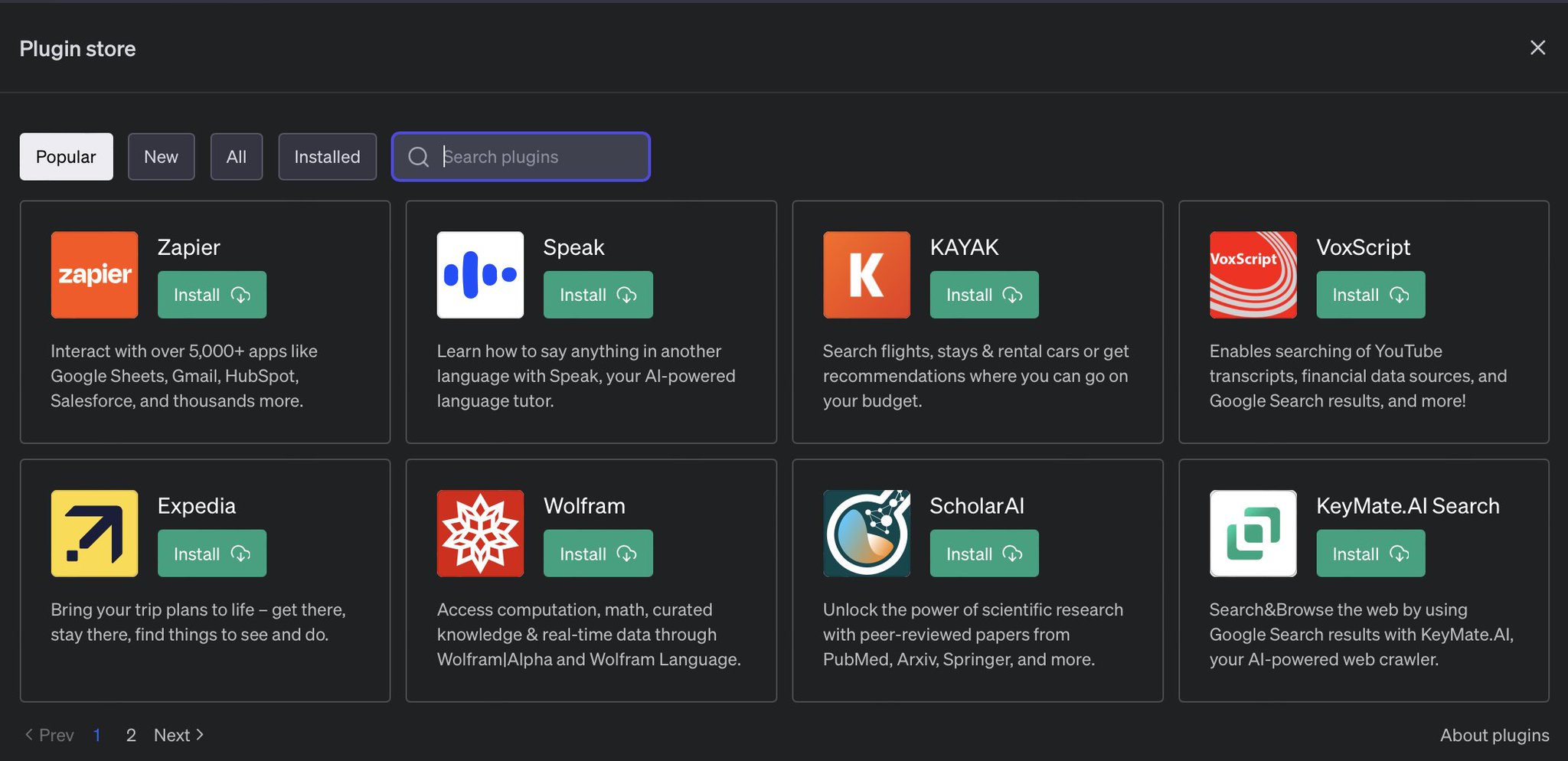Click the Expedia plugin logo
The width and height of the screenshot is (1568, 761).
click(x=94, y=534)
